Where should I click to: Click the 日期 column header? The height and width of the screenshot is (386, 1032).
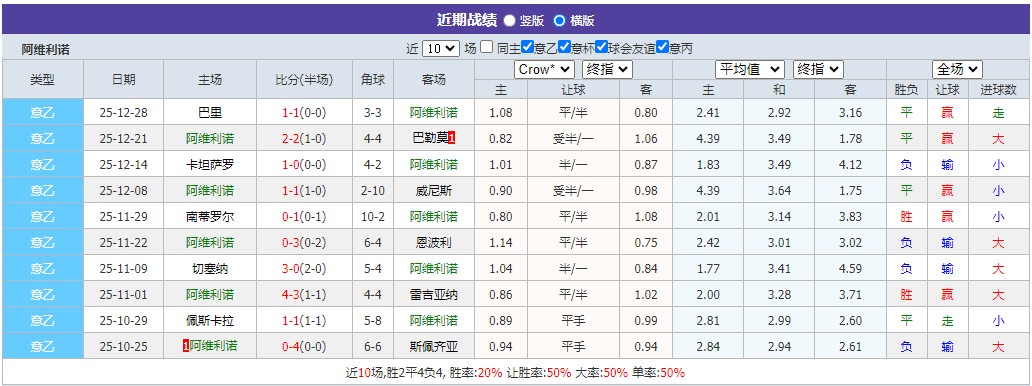[x=124, y=80]
